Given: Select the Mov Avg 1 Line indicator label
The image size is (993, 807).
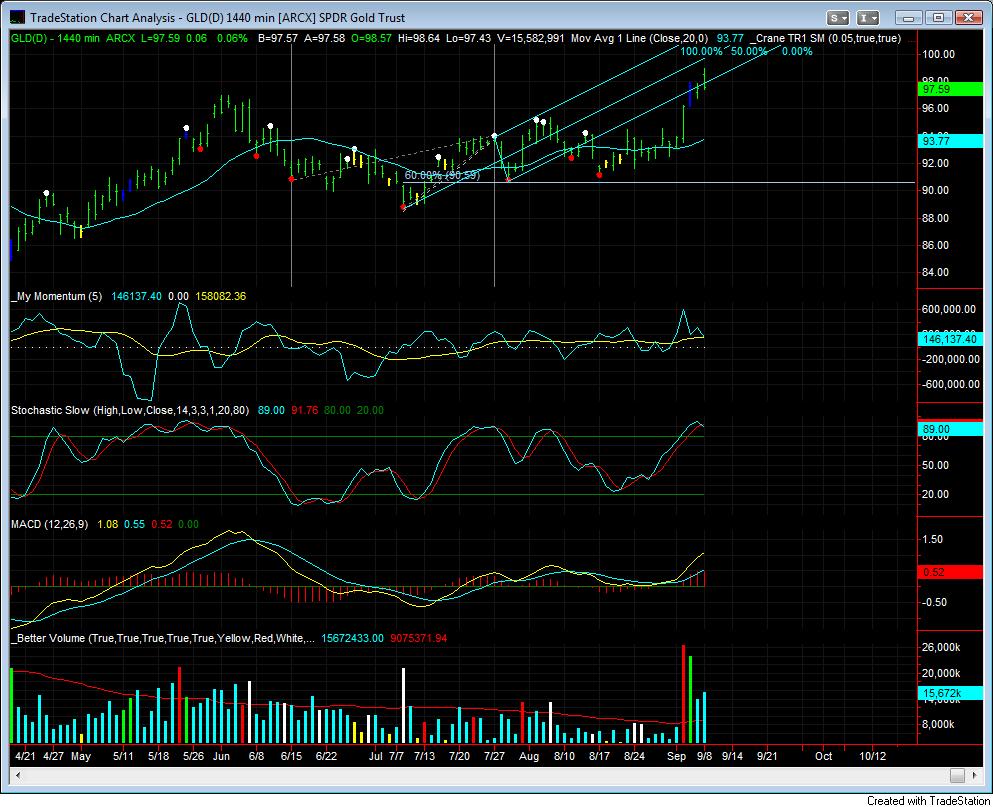Looking at the screenshot, I should click(x=640, y=38).
